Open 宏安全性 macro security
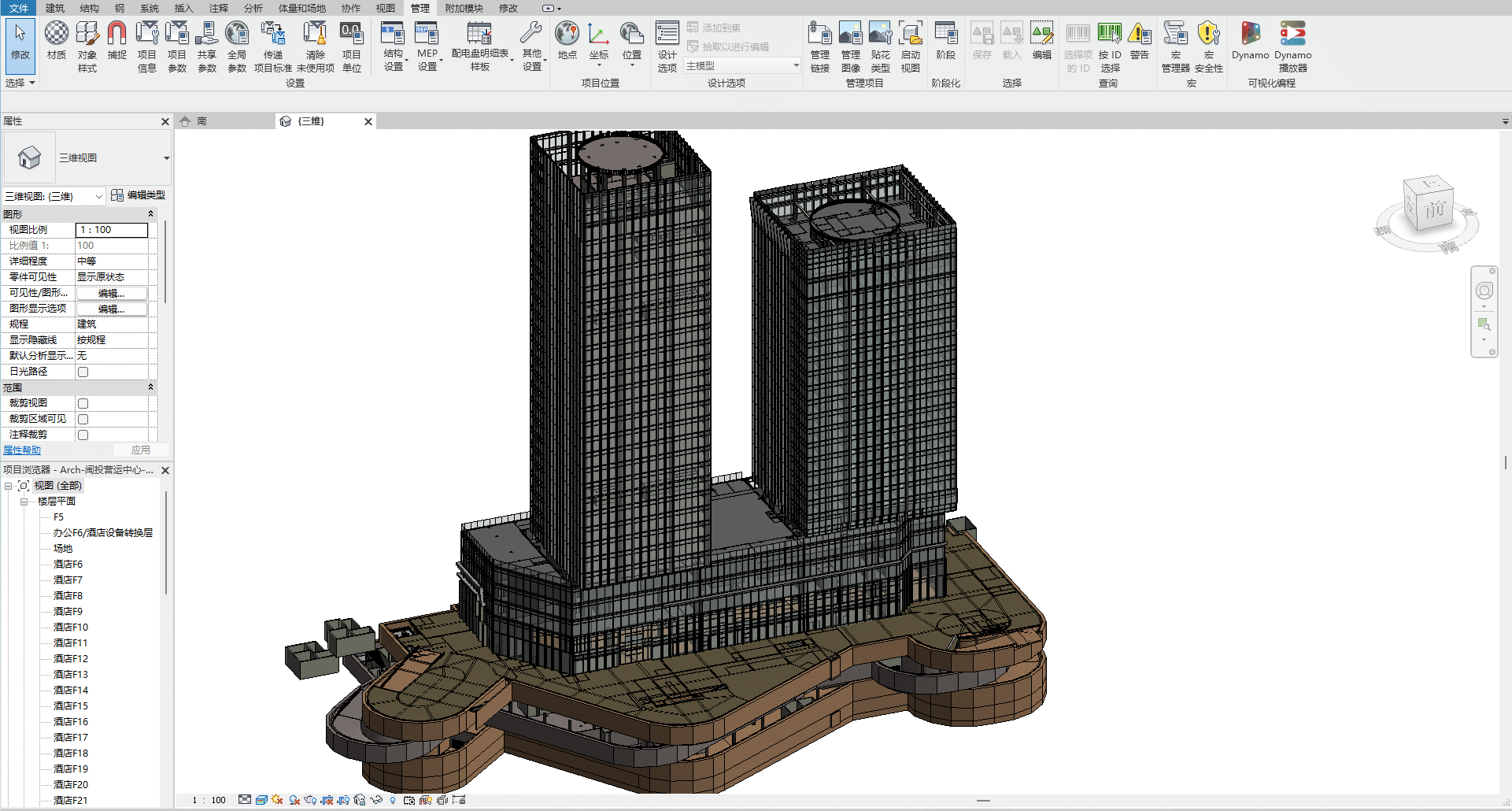 pos(1209,46)
